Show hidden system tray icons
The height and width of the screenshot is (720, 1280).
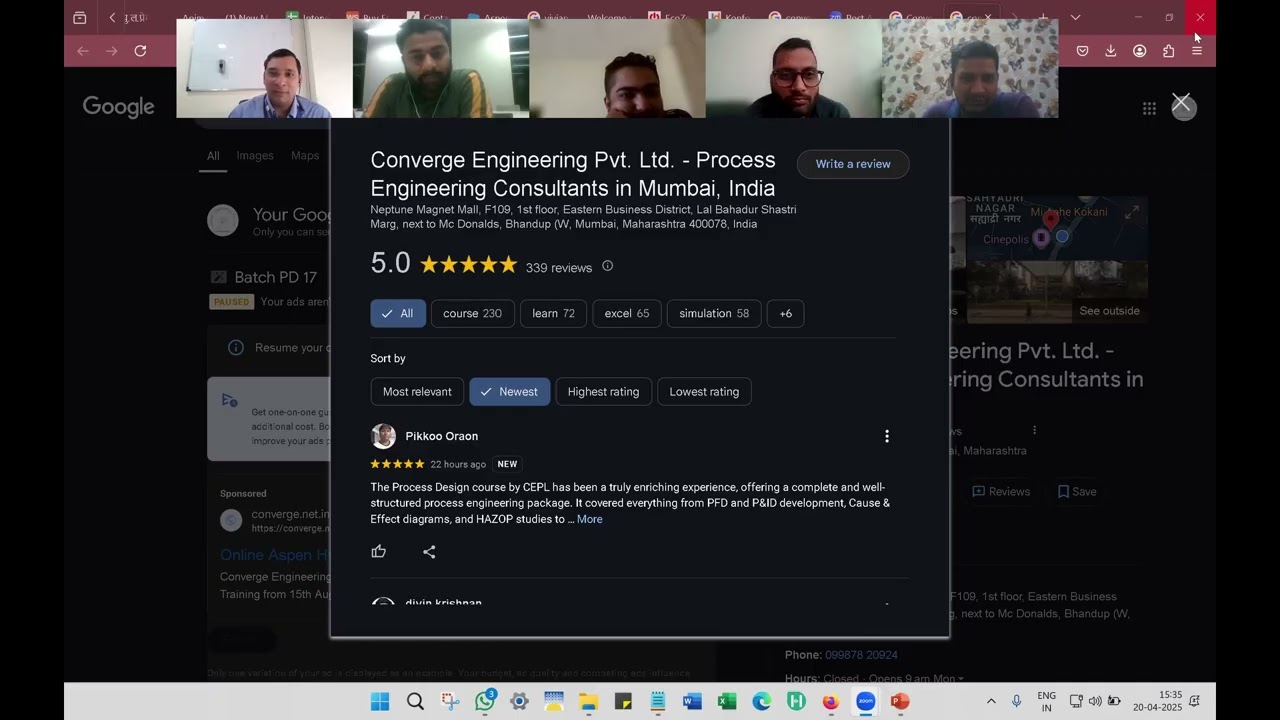click(991, 701)
